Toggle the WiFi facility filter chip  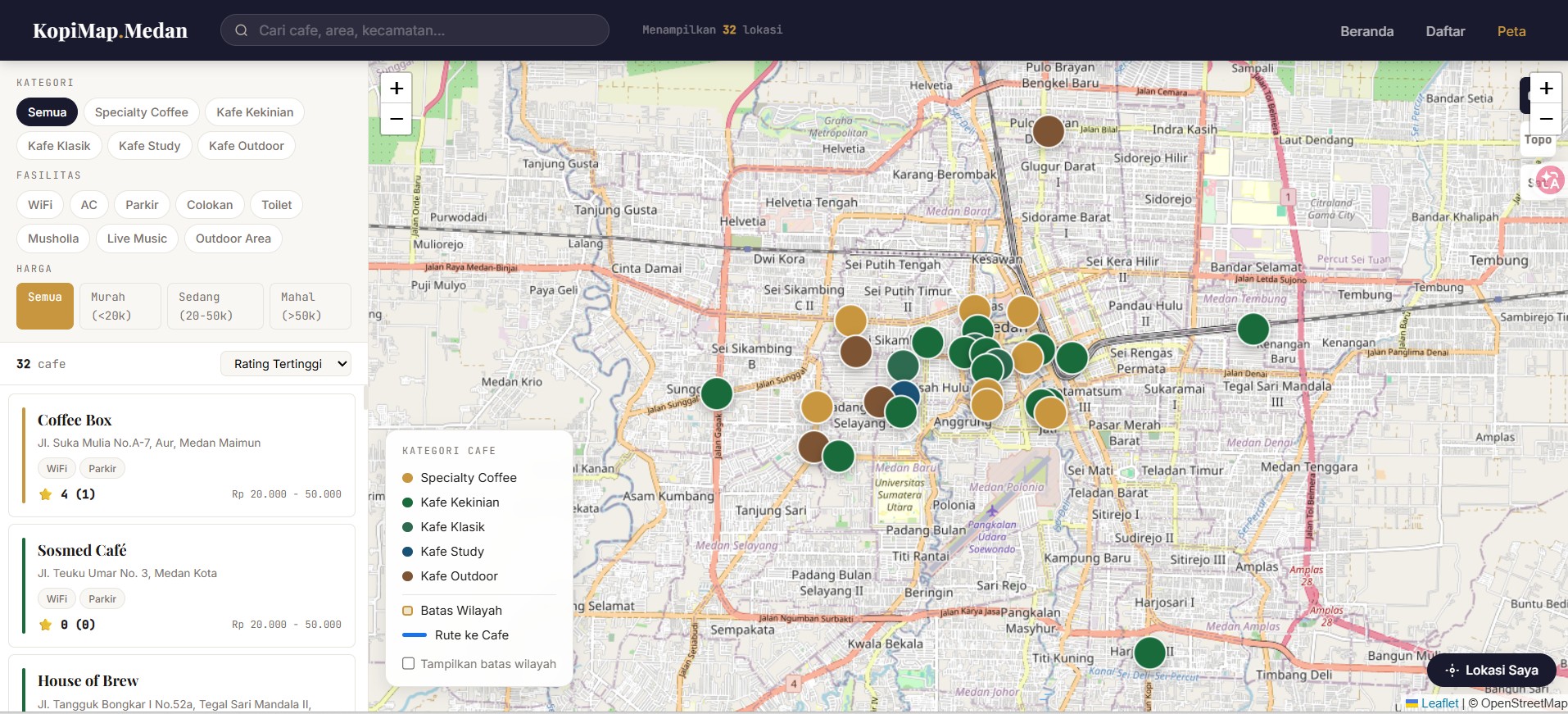tap(40, 205)
